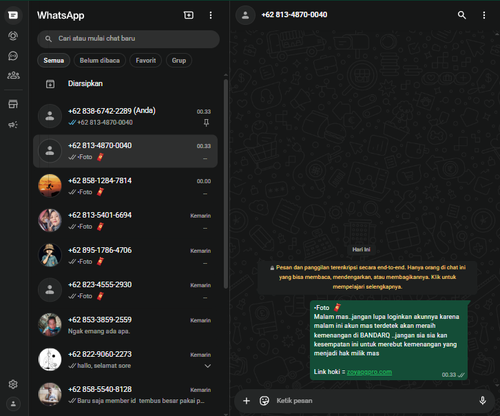The height and width of the screenshot is (416, 500).
Task: Search within the open conversation
Action: 462,15
